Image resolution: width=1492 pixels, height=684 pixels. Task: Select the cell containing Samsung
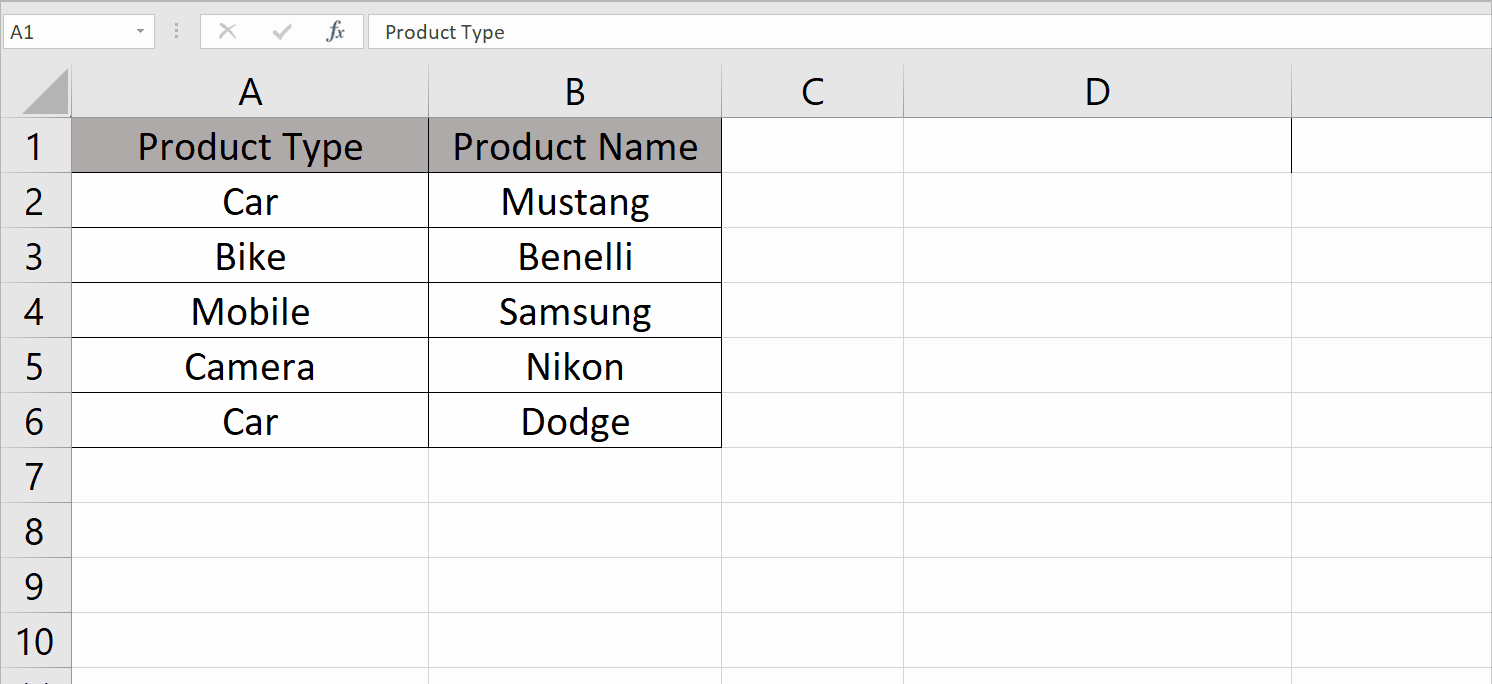(x=574, y=310)
